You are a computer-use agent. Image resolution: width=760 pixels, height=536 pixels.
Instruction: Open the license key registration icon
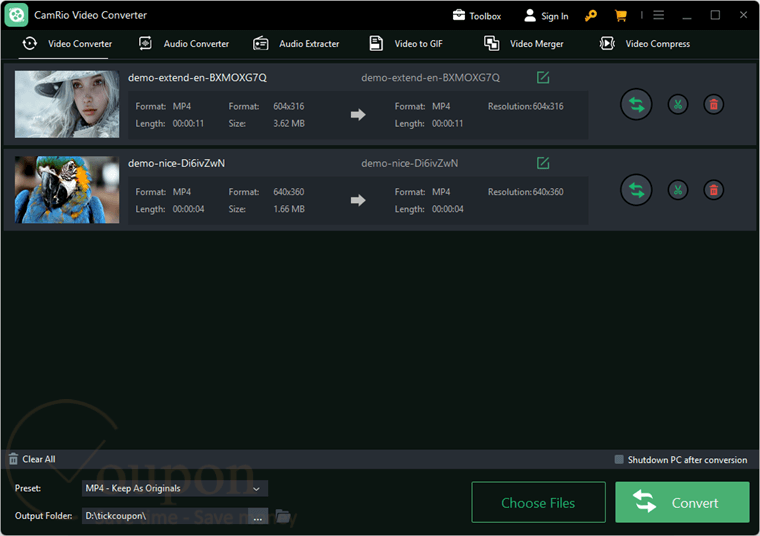[x=590, y=16]
